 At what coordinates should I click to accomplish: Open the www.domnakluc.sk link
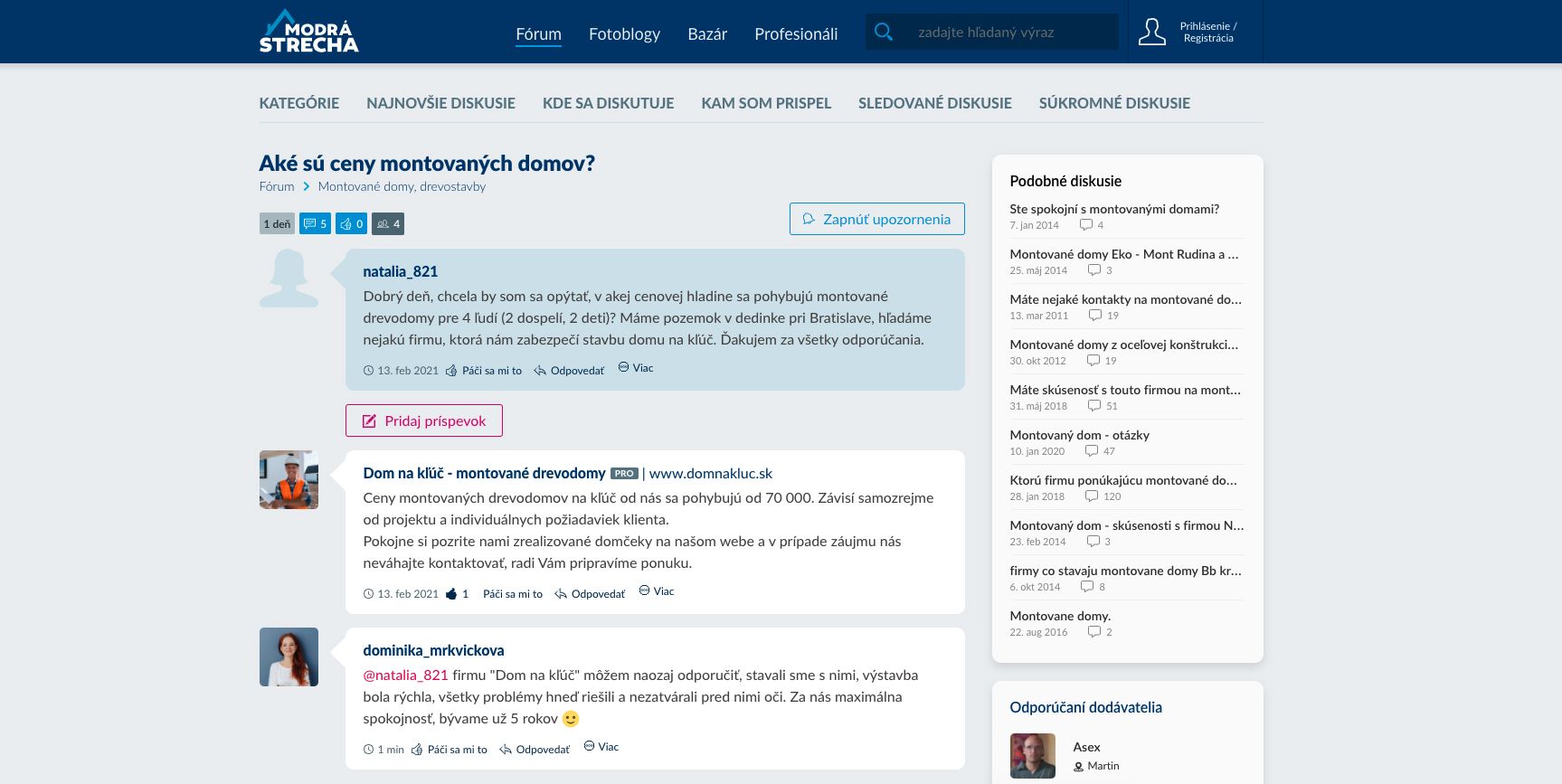[x=710, y=473]
